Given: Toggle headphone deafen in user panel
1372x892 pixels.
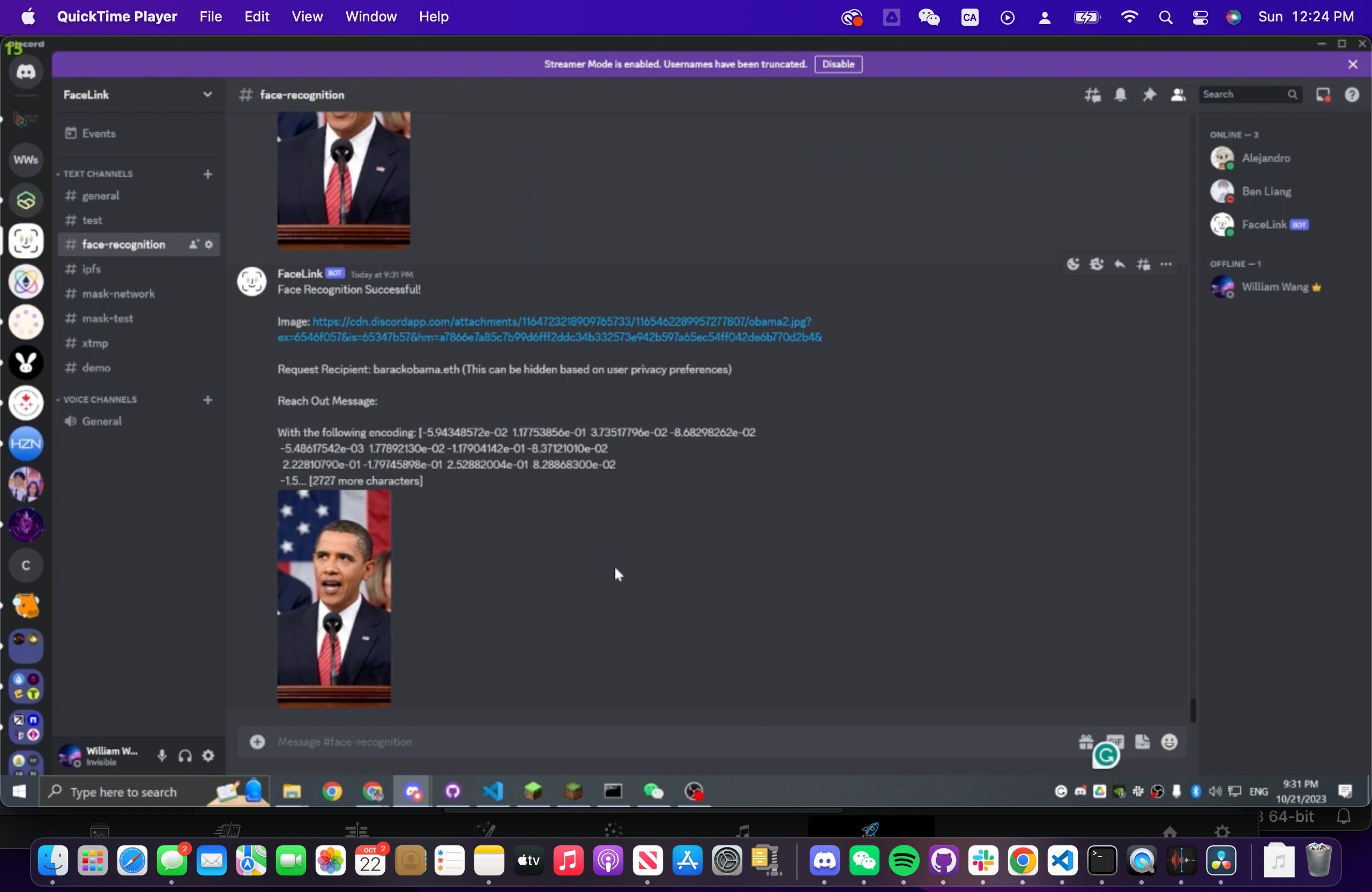Looking at the screenshot, I should pyautogui.click(x=185, y=756).
